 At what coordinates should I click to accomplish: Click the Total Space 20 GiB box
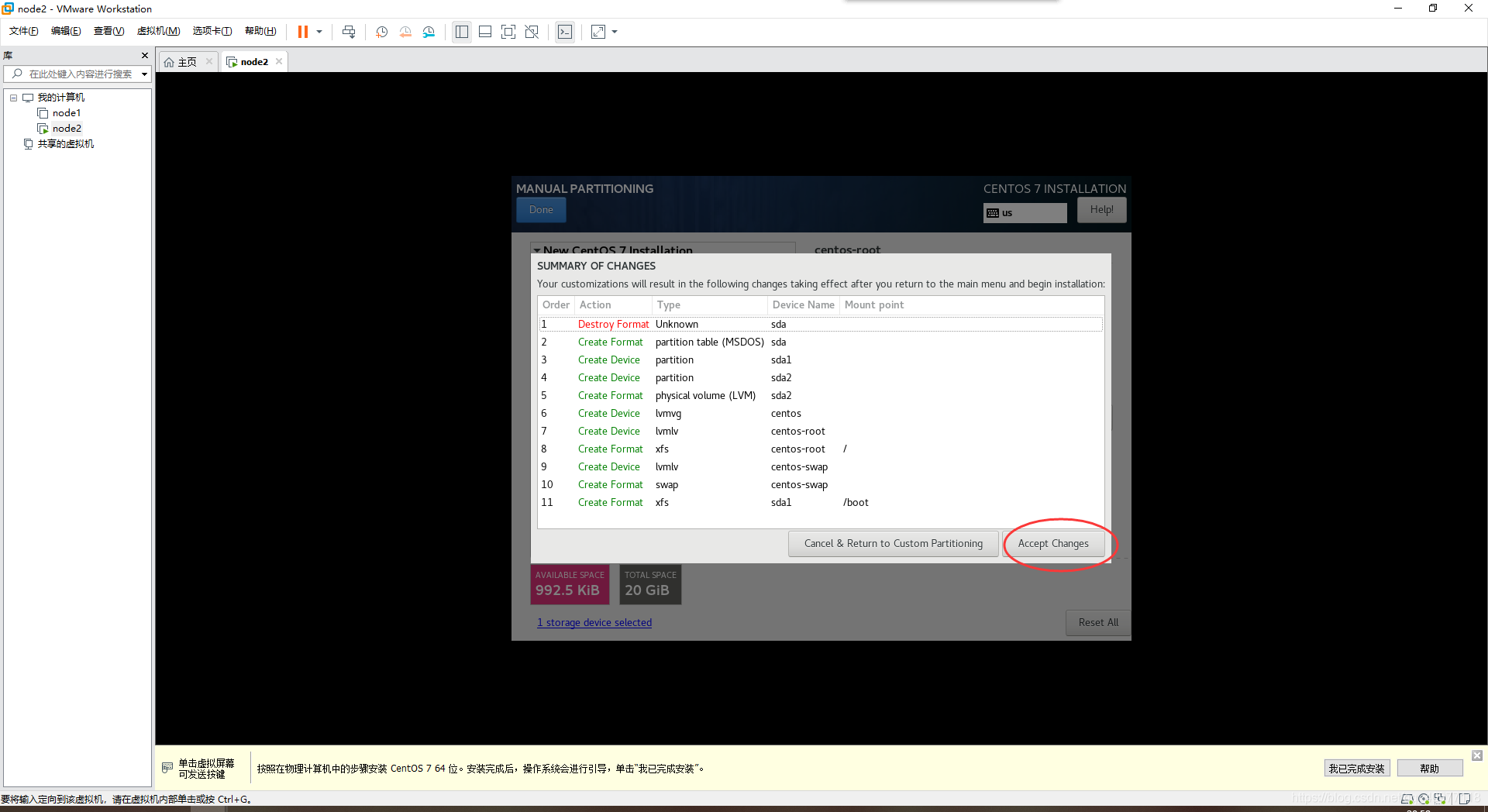coord(650,584)
